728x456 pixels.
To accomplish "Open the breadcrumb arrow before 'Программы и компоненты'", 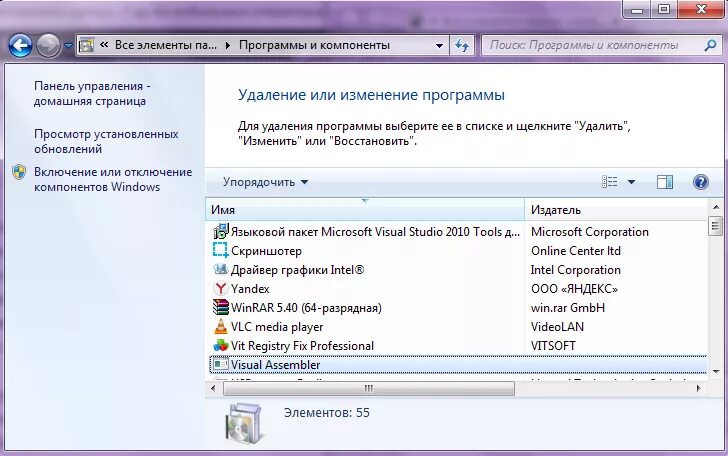I will 228,45.
